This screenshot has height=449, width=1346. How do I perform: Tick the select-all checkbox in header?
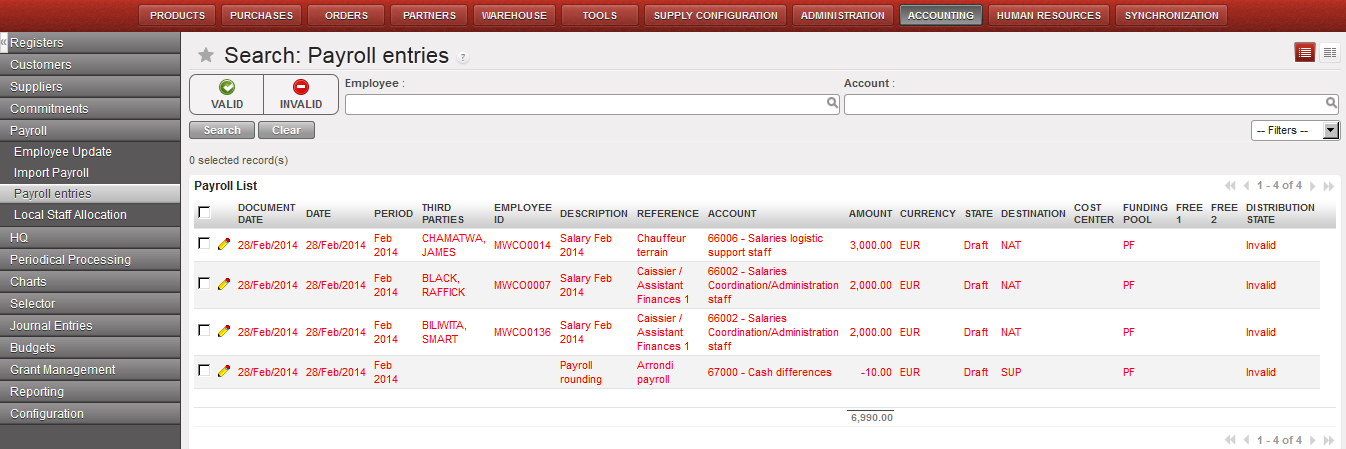204,212
